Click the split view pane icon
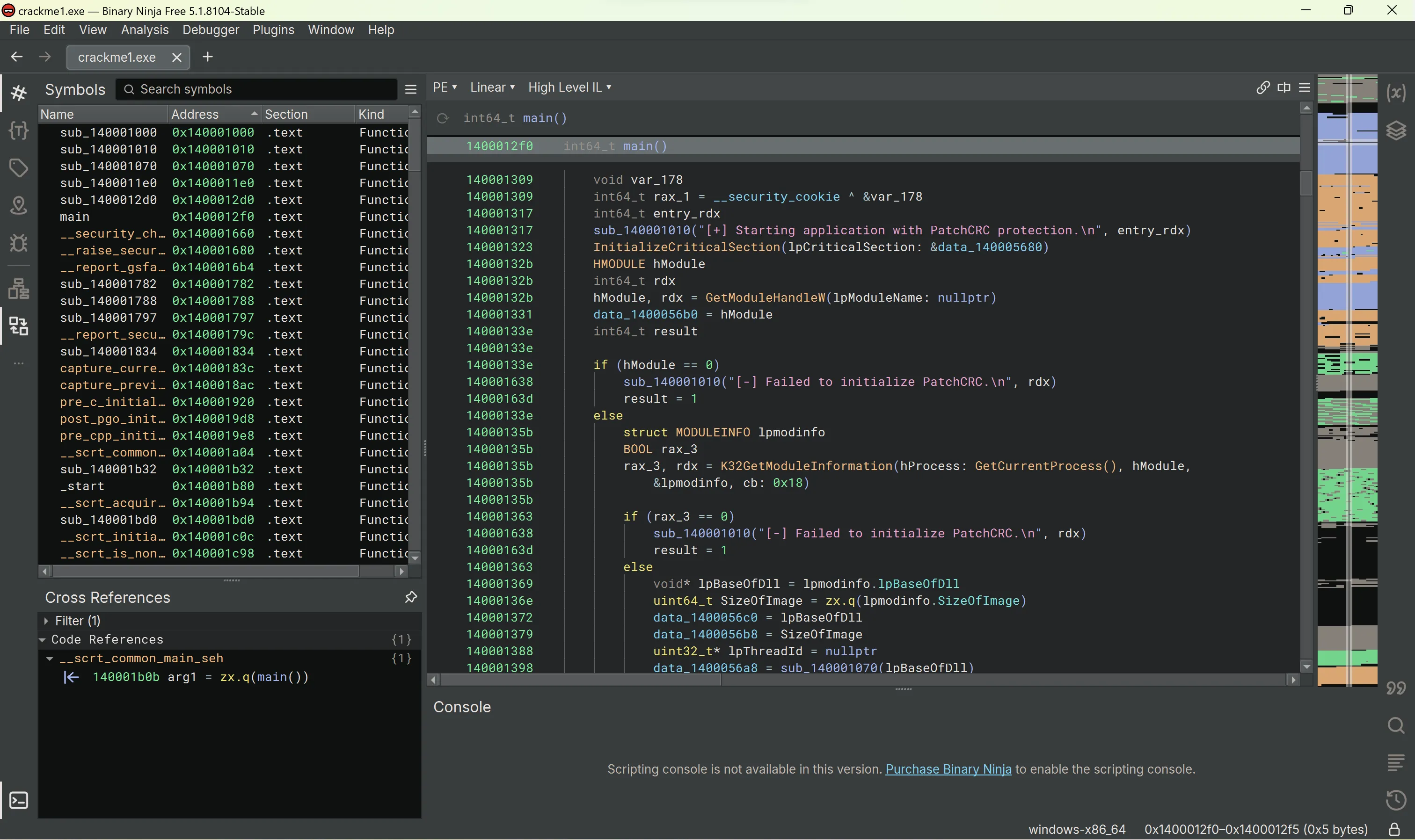1415x840 pixels. click(x=1284, y=87)
